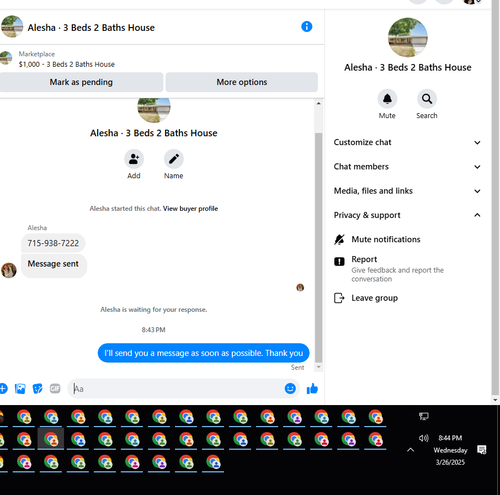Click More options button
This screenshot has width=500, height=495.
(x=242, y=82)
